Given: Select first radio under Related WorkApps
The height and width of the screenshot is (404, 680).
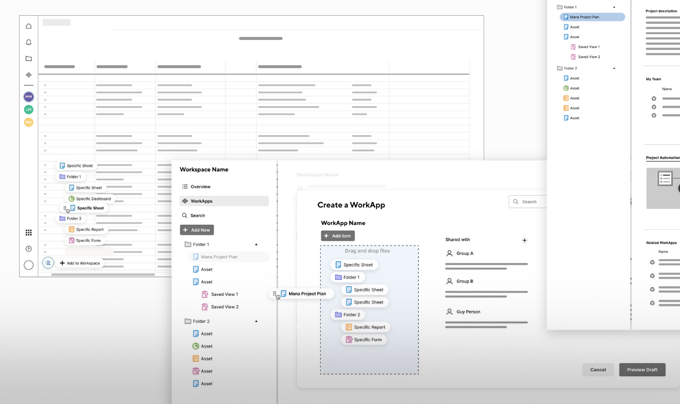Looking at the screenshot, I should [x=652, y=262].
